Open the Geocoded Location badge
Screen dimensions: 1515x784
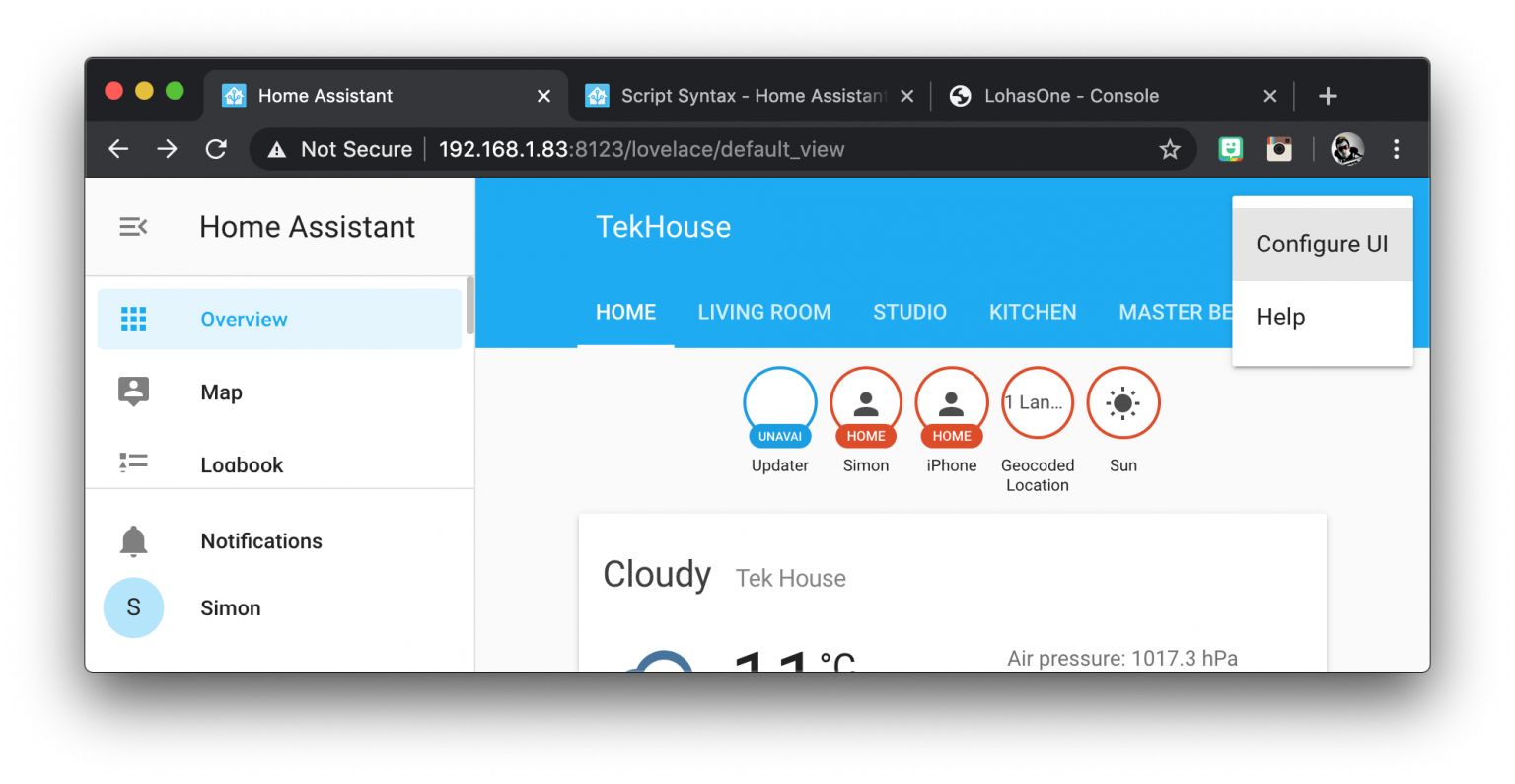click(x=1037, y=403)
